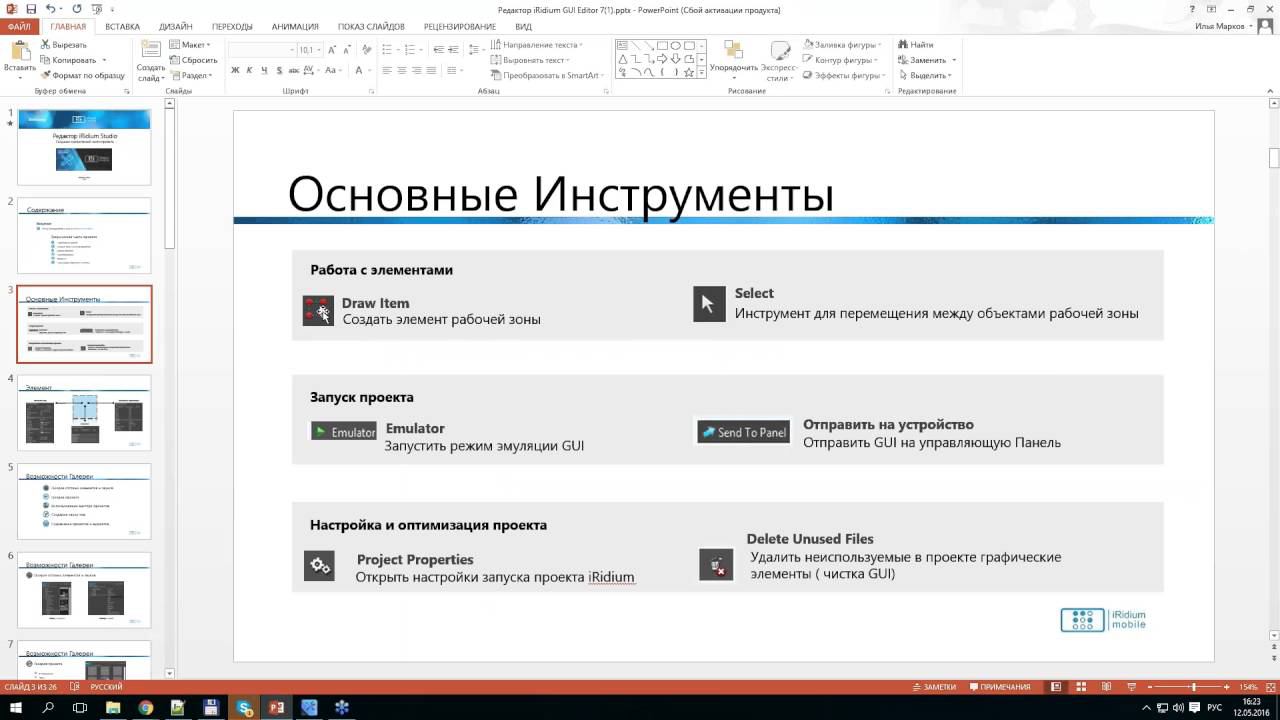
Task: Open the Layout (Макет) dropdown
Action: point(190,45)
